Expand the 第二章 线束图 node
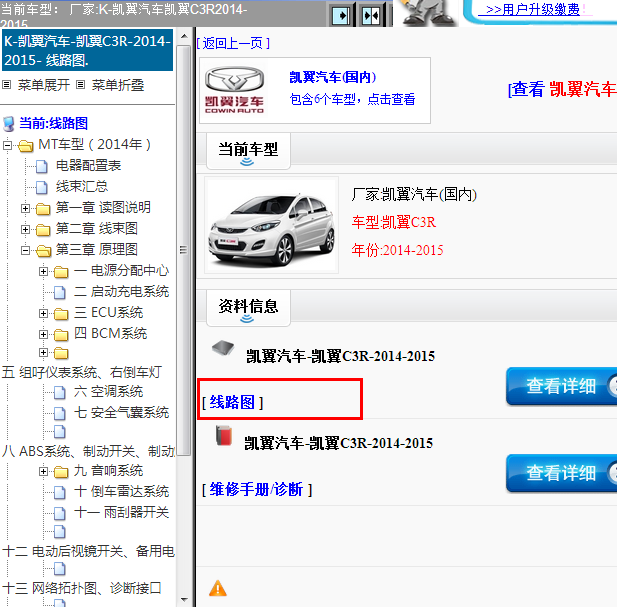Screen dimensions: 617x607 click(26, 229)
